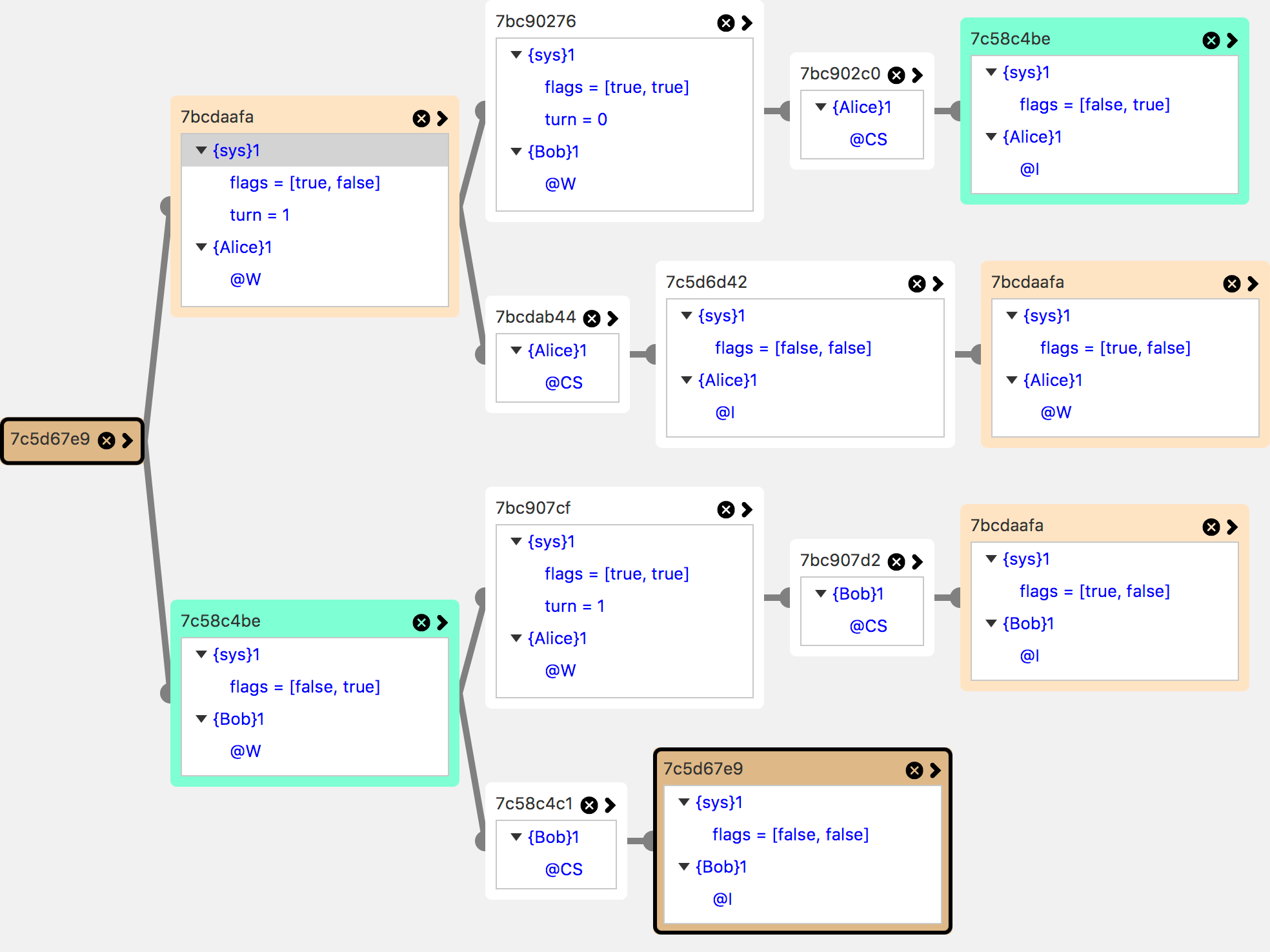Collapse {Bob}1 triangle in node 7bc90276
The width and height of the screenshot is (1270, 952).
click(516, 152)
